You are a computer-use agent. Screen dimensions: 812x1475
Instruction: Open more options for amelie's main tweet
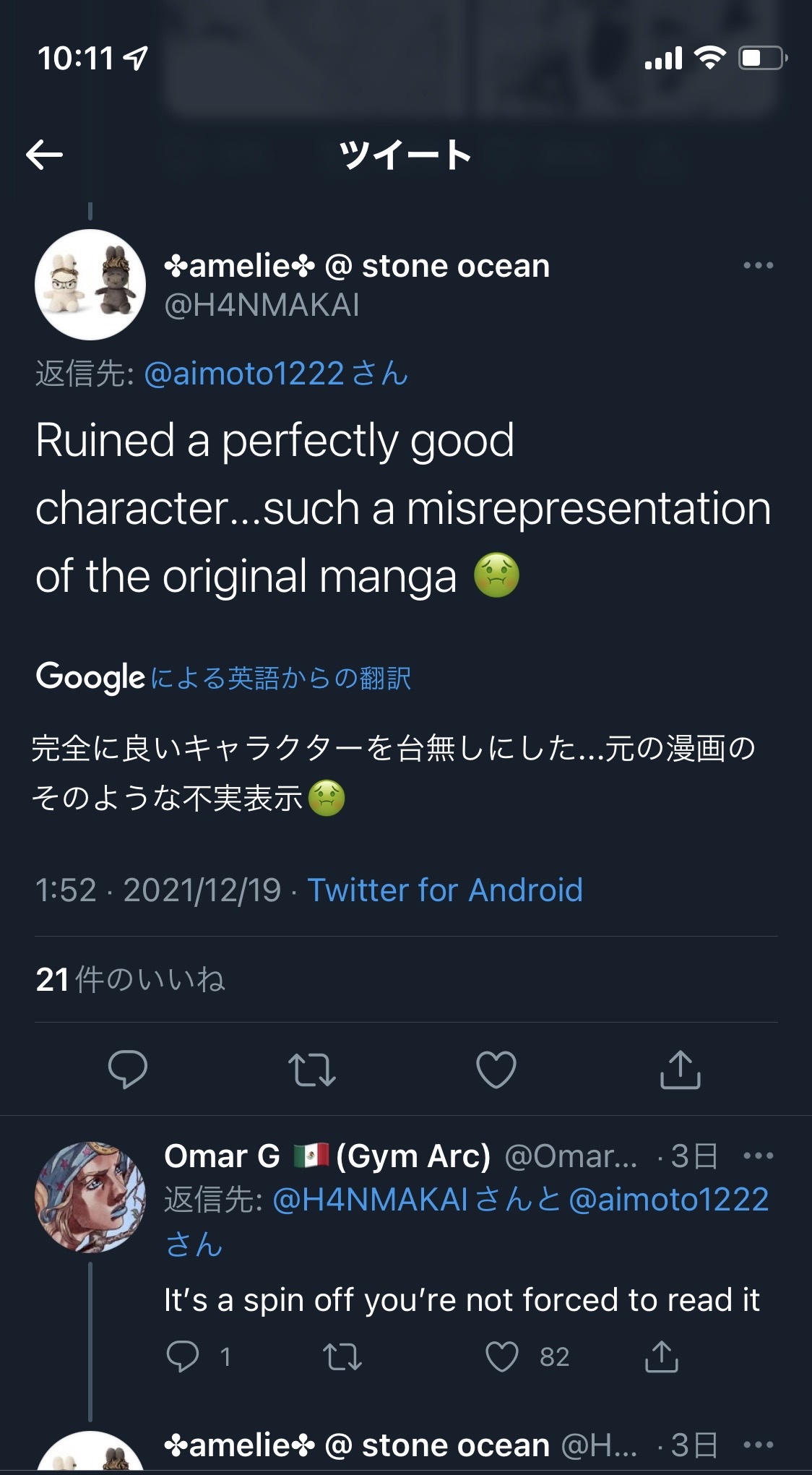pos(758,266)
